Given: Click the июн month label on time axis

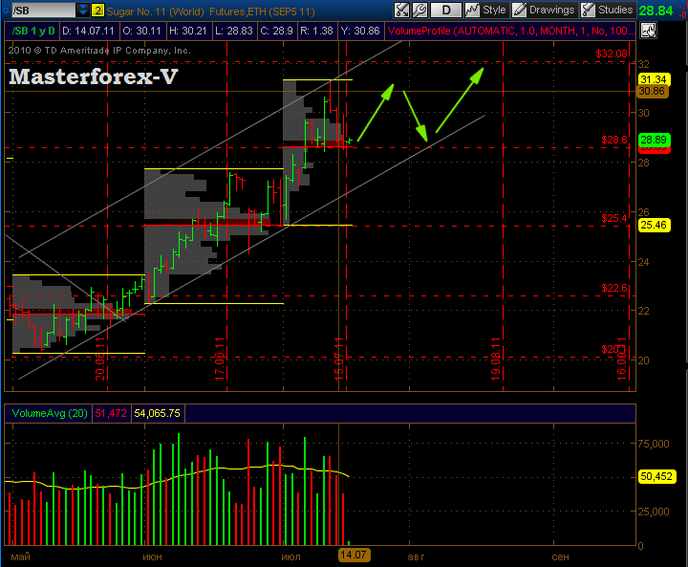Looking at the screenshot, I should point(152,557).
